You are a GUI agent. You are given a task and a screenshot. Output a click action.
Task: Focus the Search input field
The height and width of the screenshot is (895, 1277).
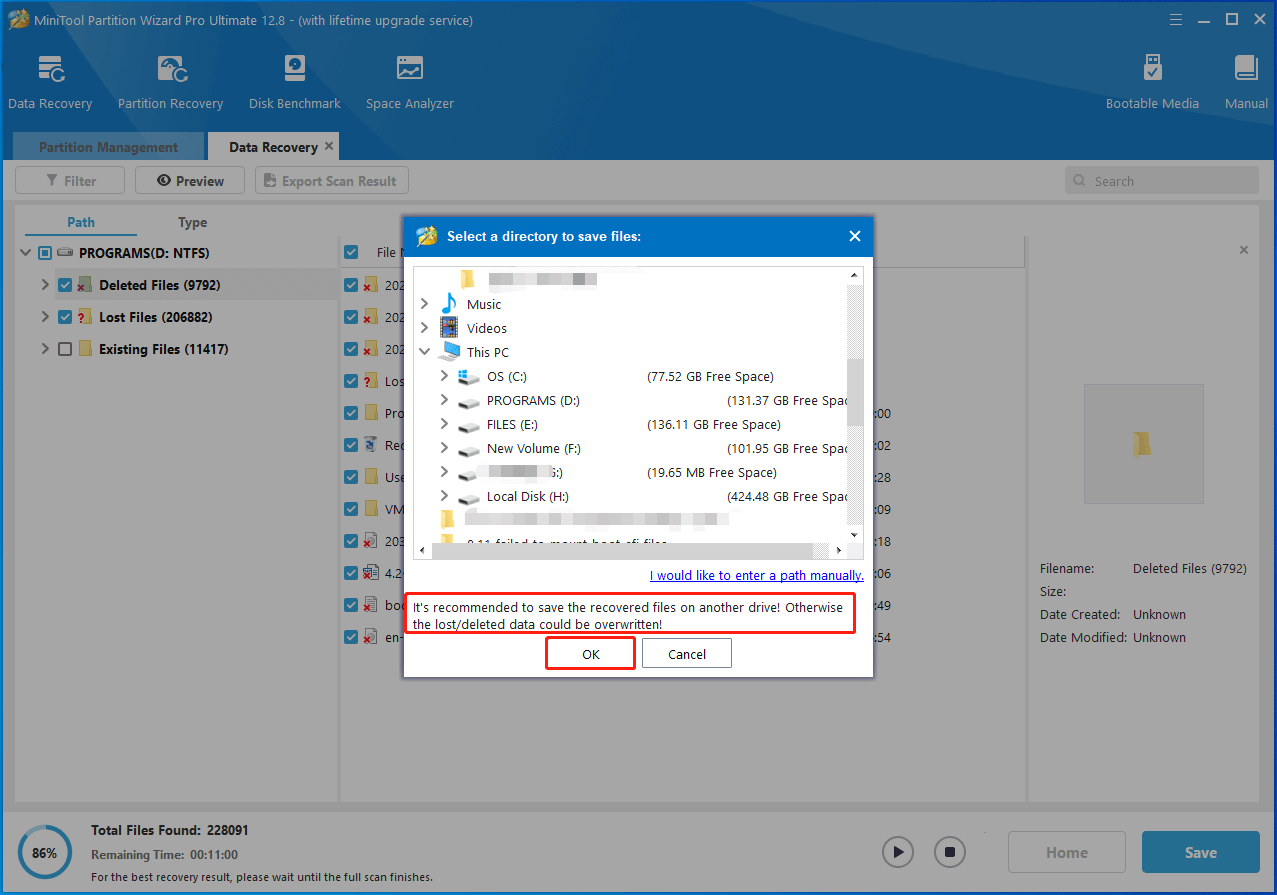click(1162, 181)
